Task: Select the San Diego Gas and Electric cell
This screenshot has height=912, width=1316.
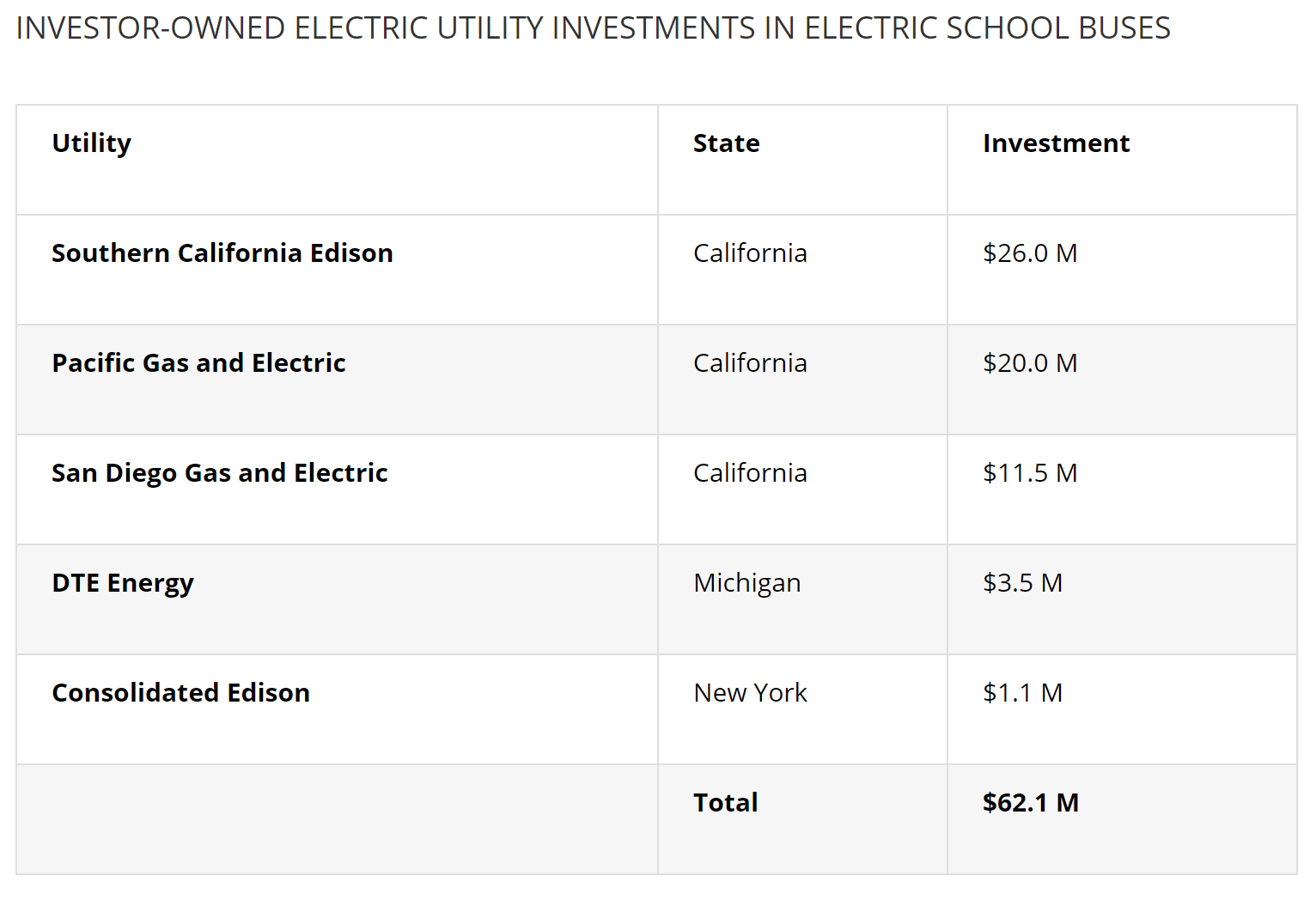Action: click(x=220, y=473)
